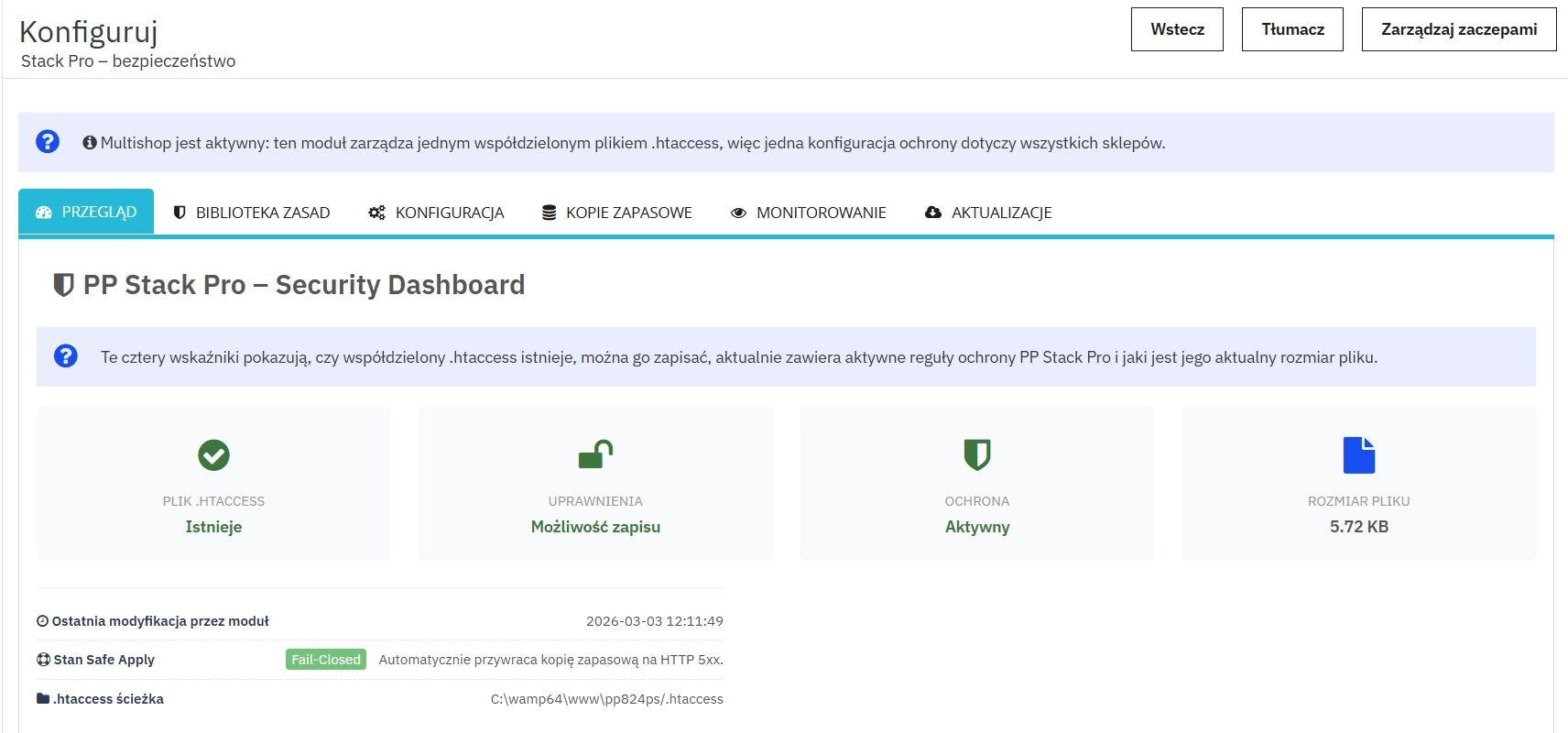
Task: Click the Ostatnia modyfikacja przez moduł label
Action: coord(160,621)
